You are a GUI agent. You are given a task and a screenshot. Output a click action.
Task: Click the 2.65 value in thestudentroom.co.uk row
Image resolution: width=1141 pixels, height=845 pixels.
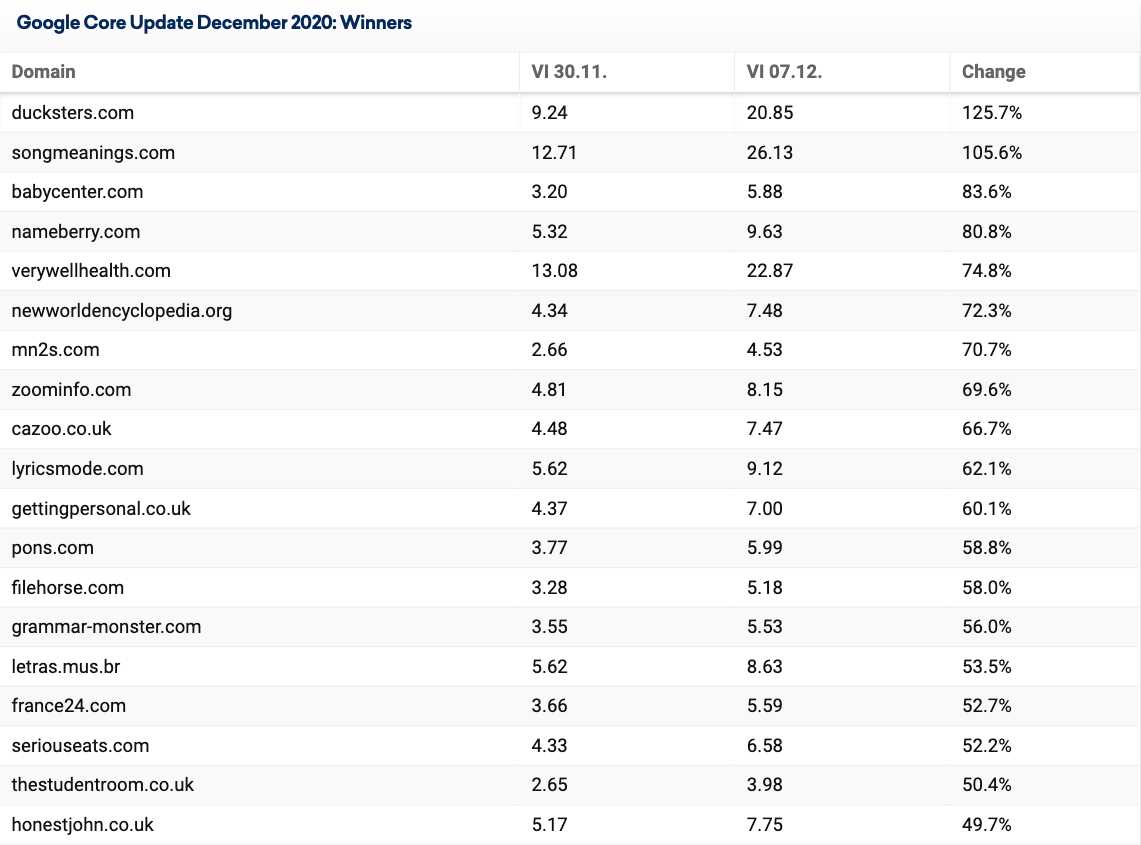(x=549, y=785)
